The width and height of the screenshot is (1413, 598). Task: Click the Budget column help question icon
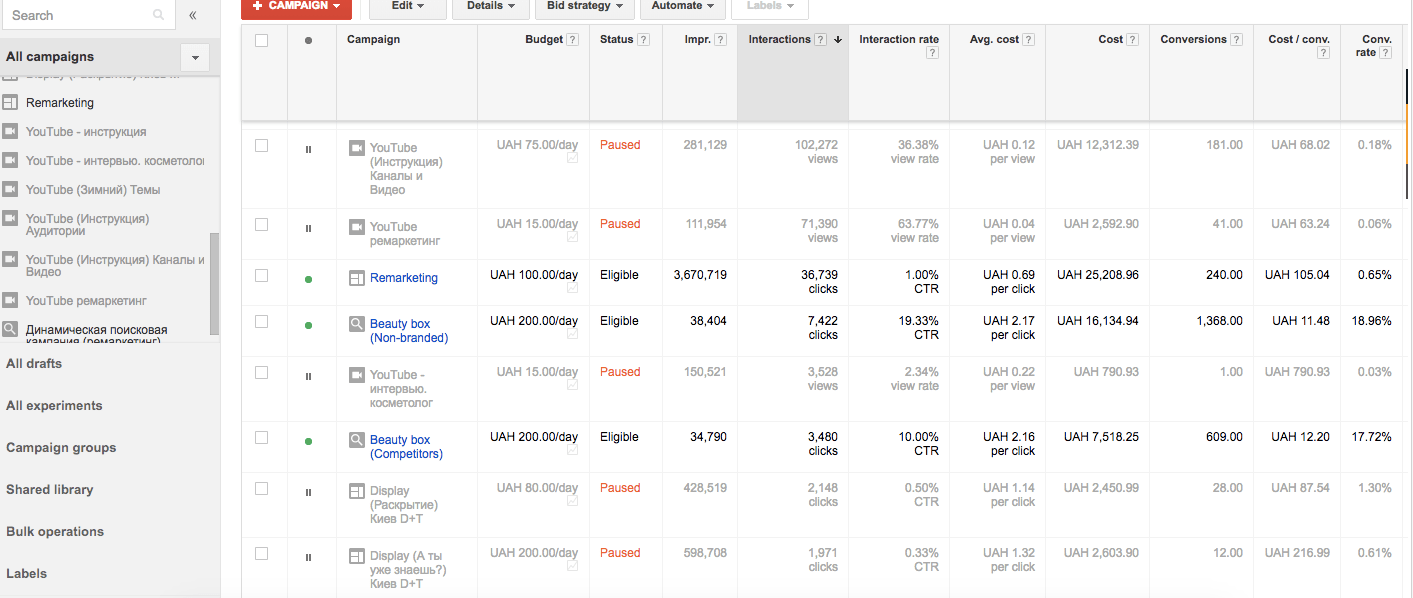(573, 40)
